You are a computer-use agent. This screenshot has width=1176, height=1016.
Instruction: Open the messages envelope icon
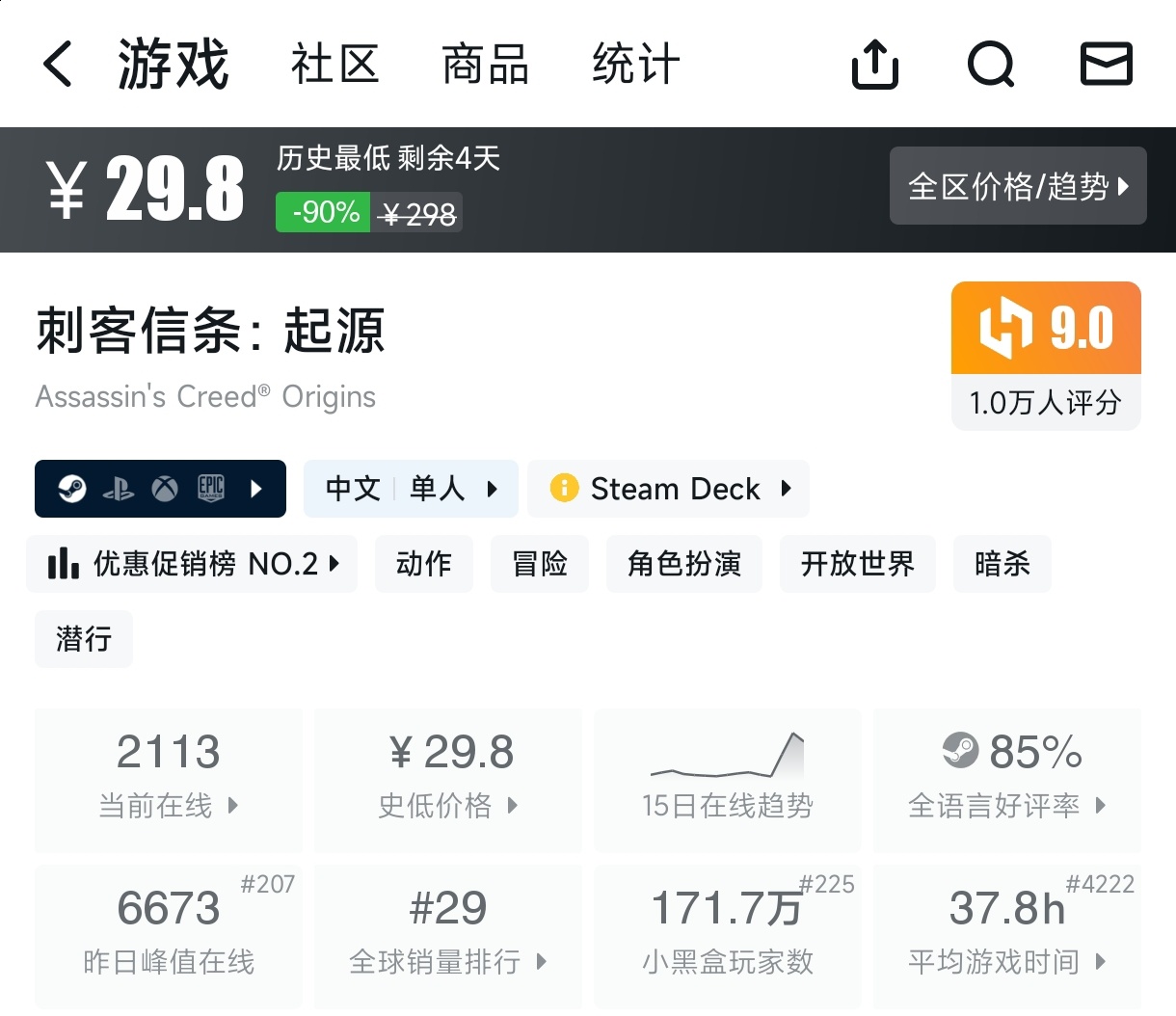tap(1106, 65)
